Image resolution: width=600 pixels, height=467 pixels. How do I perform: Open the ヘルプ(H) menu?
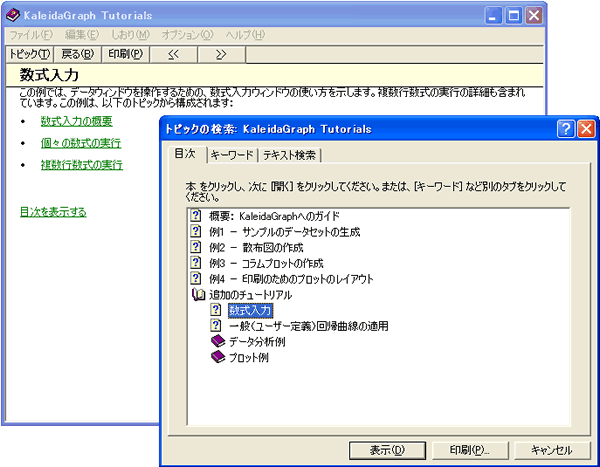click(245, 35)
